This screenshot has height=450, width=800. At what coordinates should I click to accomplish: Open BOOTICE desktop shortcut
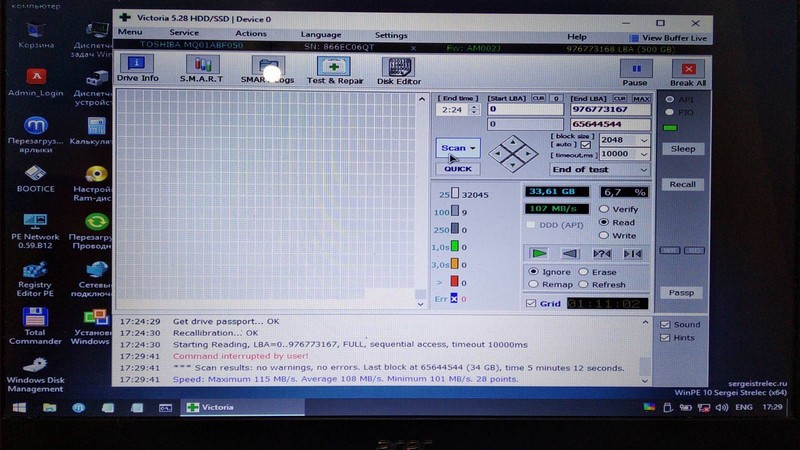click(x=35, y=178)
